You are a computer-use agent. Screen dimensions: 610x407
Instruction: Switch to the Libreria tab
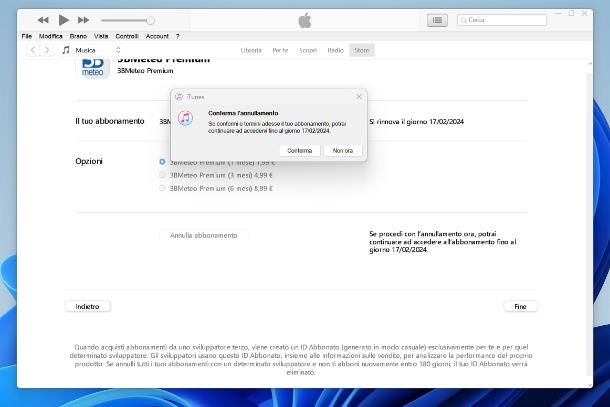[x=251, y=50]
